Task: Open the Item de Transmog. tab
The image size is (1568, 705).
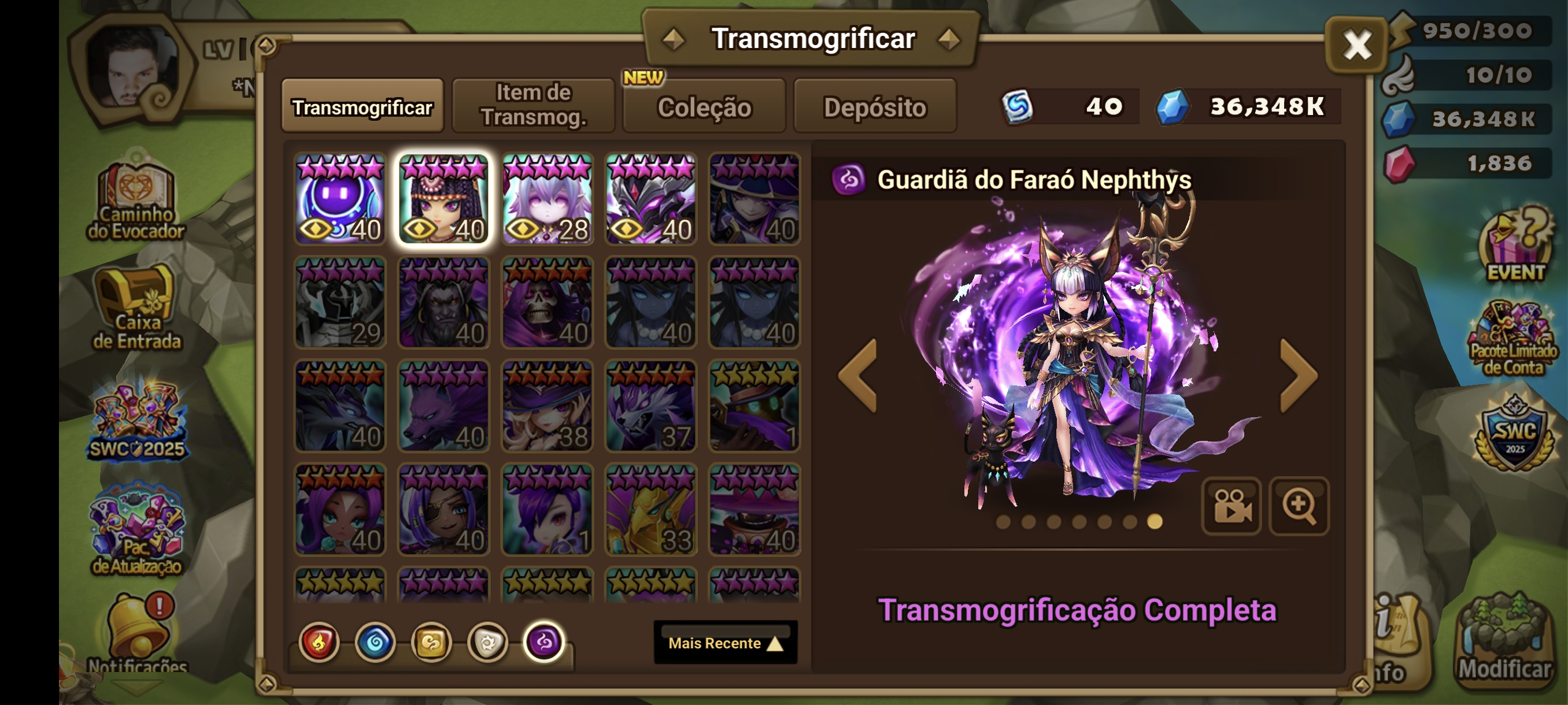Action: tap(533, 105)
